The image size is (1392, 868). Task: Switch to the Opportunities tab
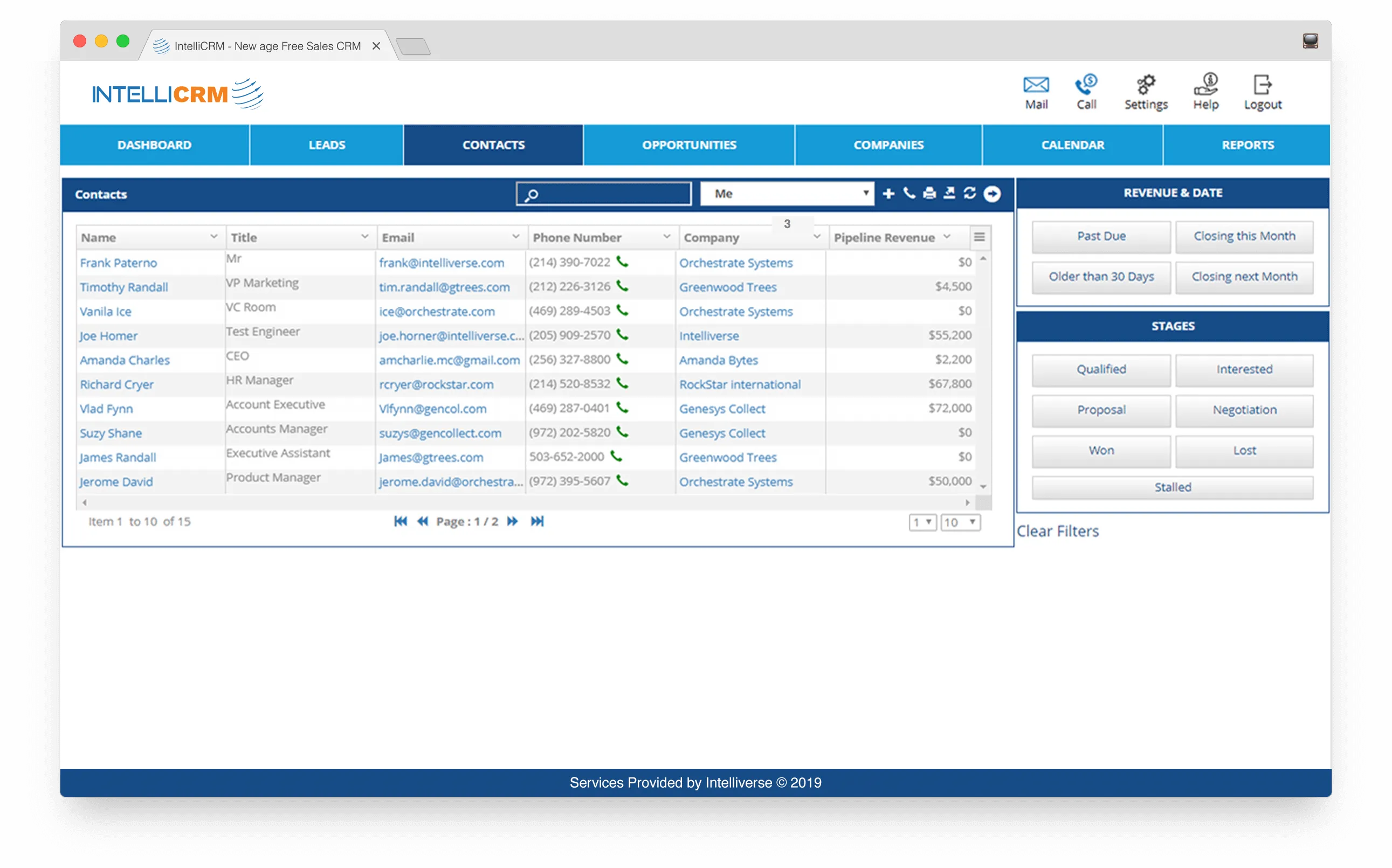689,144
